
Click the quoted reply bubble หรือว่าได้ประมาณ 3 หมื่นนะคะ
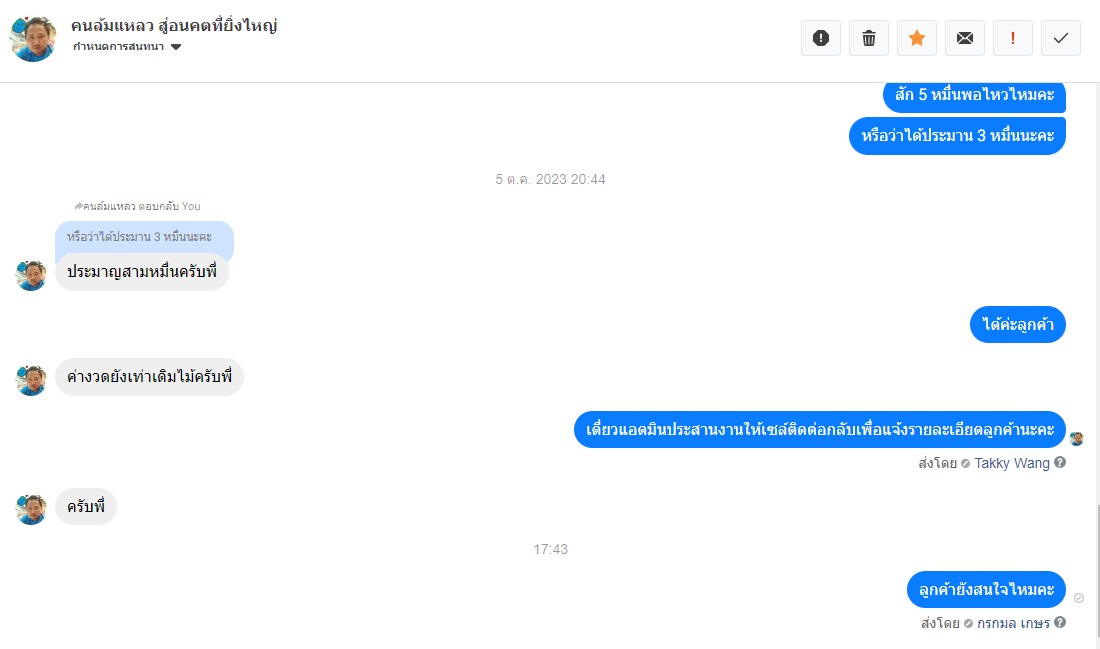click(x=144, y=237)
